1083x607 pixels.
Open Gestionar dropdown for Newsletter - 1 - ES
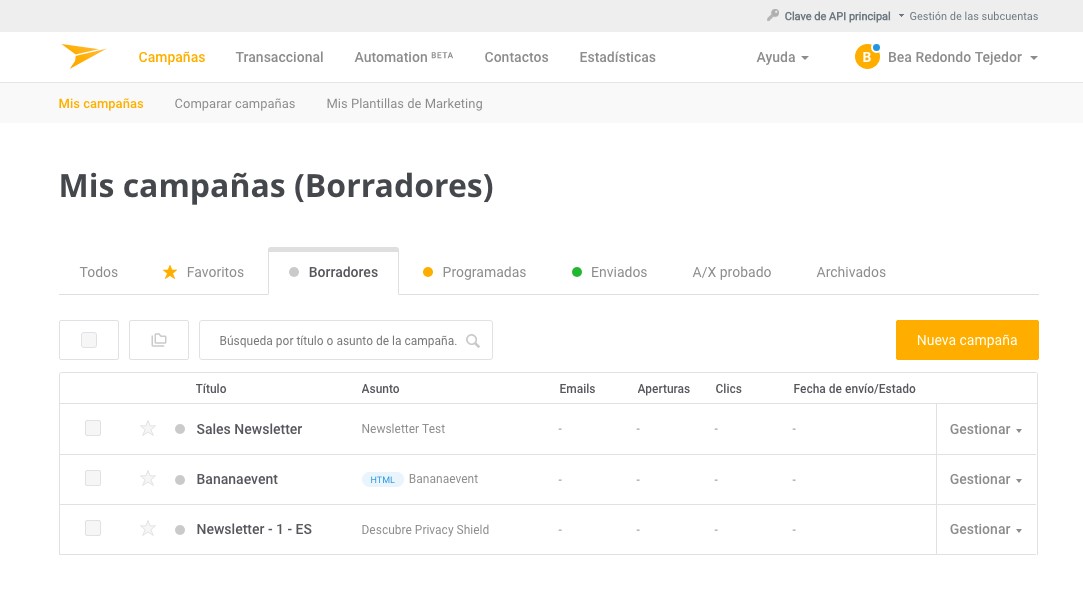pyautogui.click(x=985, y=529)
